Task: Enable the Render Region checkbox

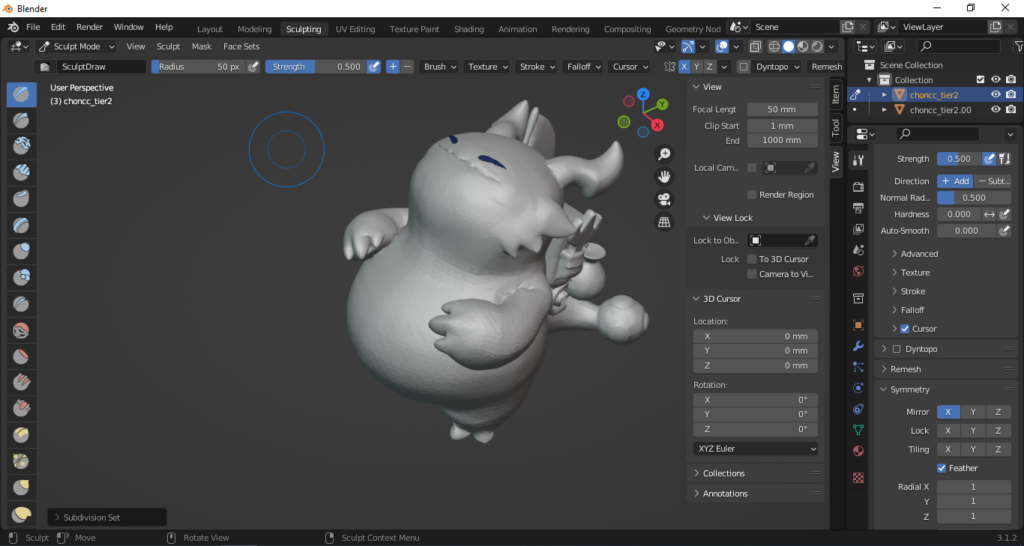Action: [752, 195]
